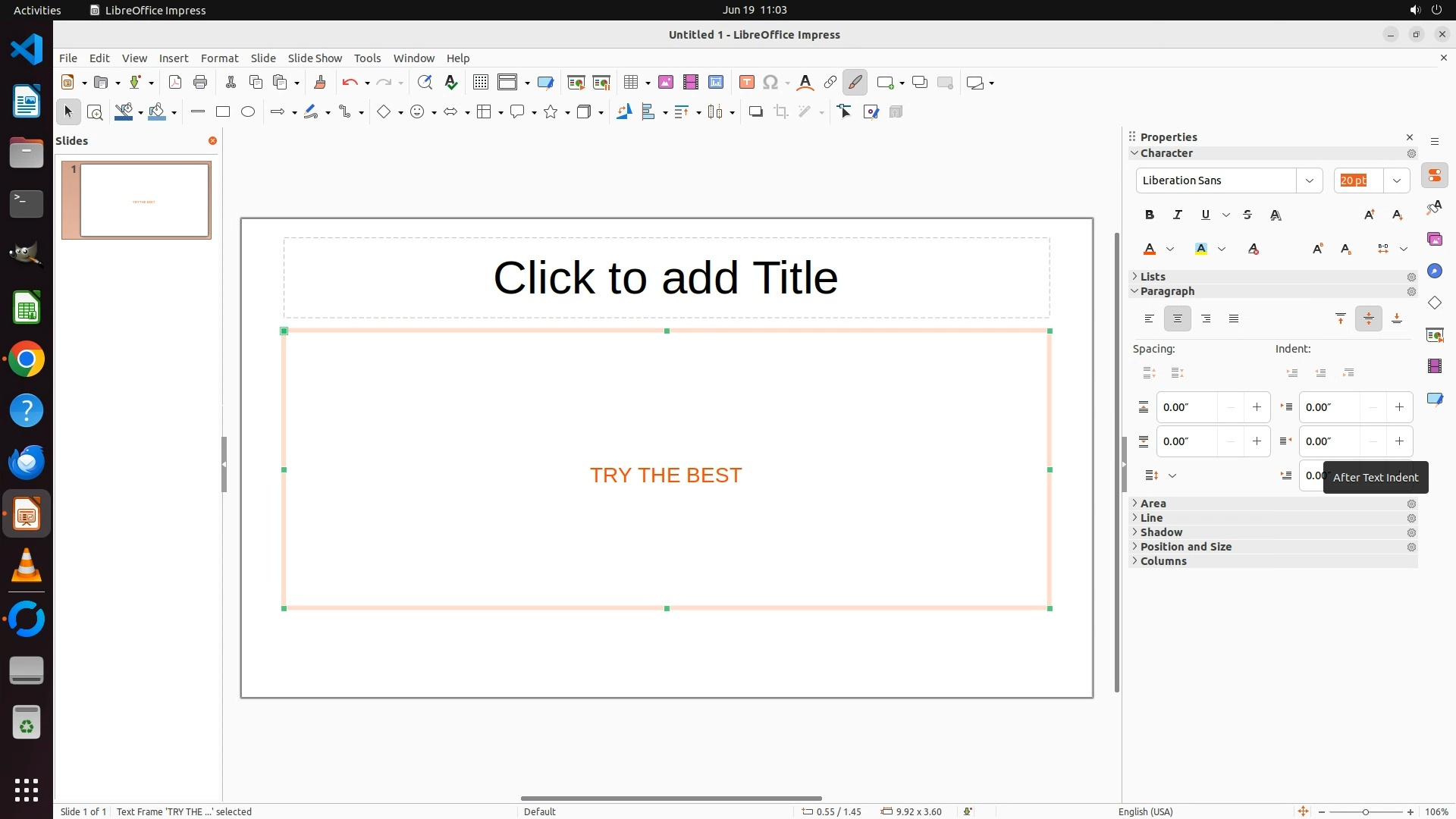Select slide 1 thumbnail in Slides panel

pyautogui.click(x=144, y=200)
